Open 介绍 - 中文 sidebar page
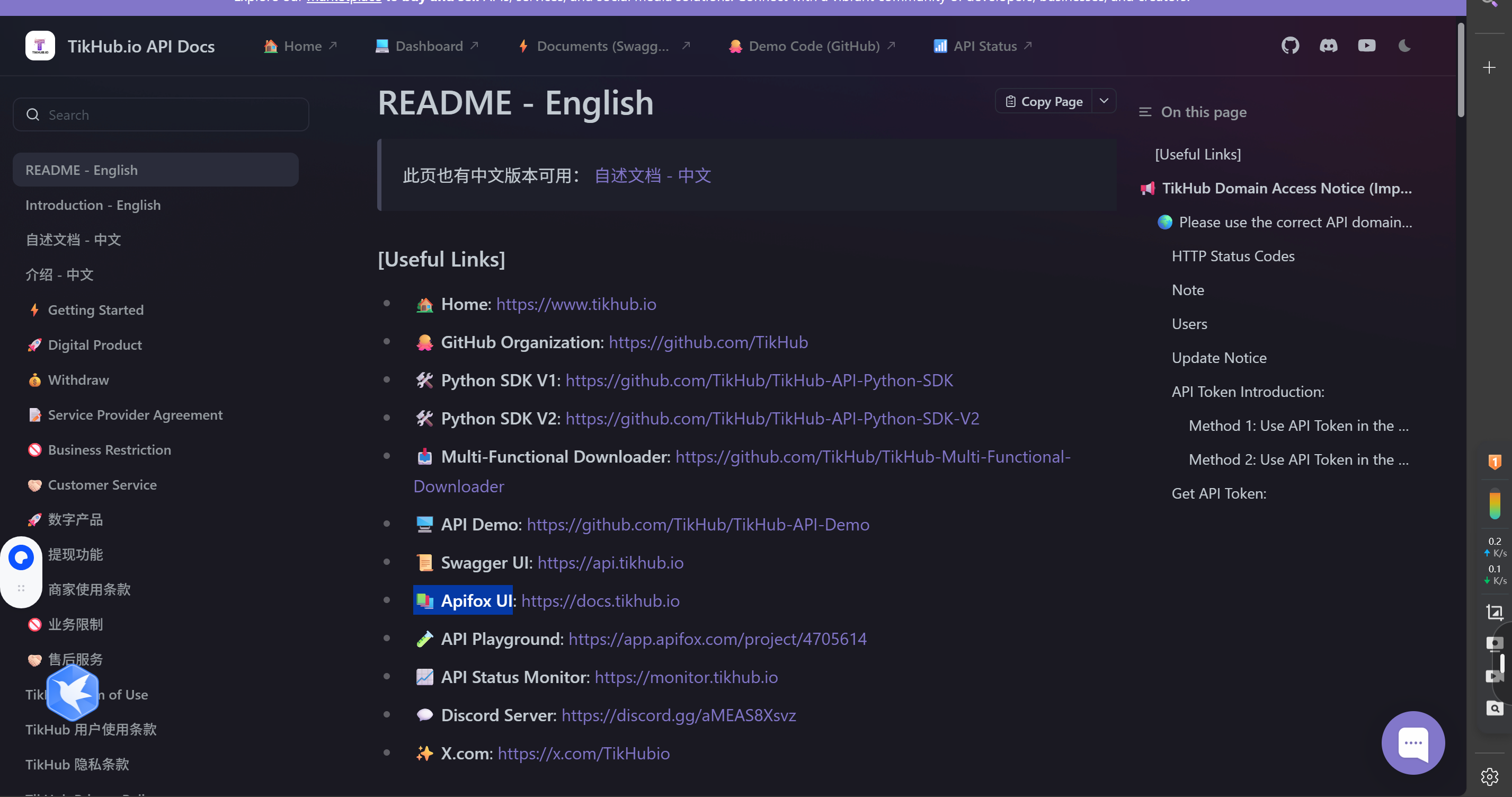Screen dimensions: 1512x797 [59, 275]
